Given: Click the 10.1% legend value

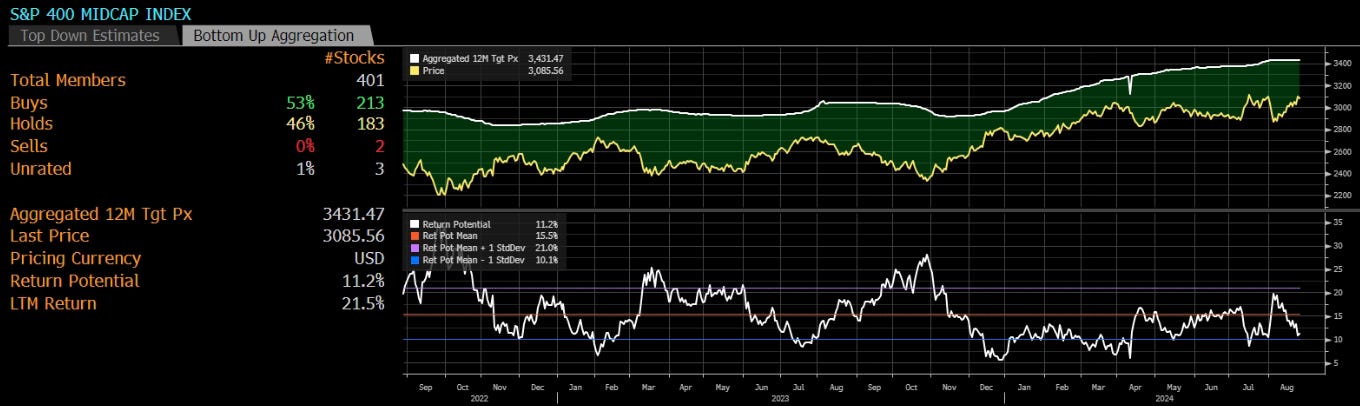Looking at the screenshot, I should pyautogui.click(x=548, y=259).
